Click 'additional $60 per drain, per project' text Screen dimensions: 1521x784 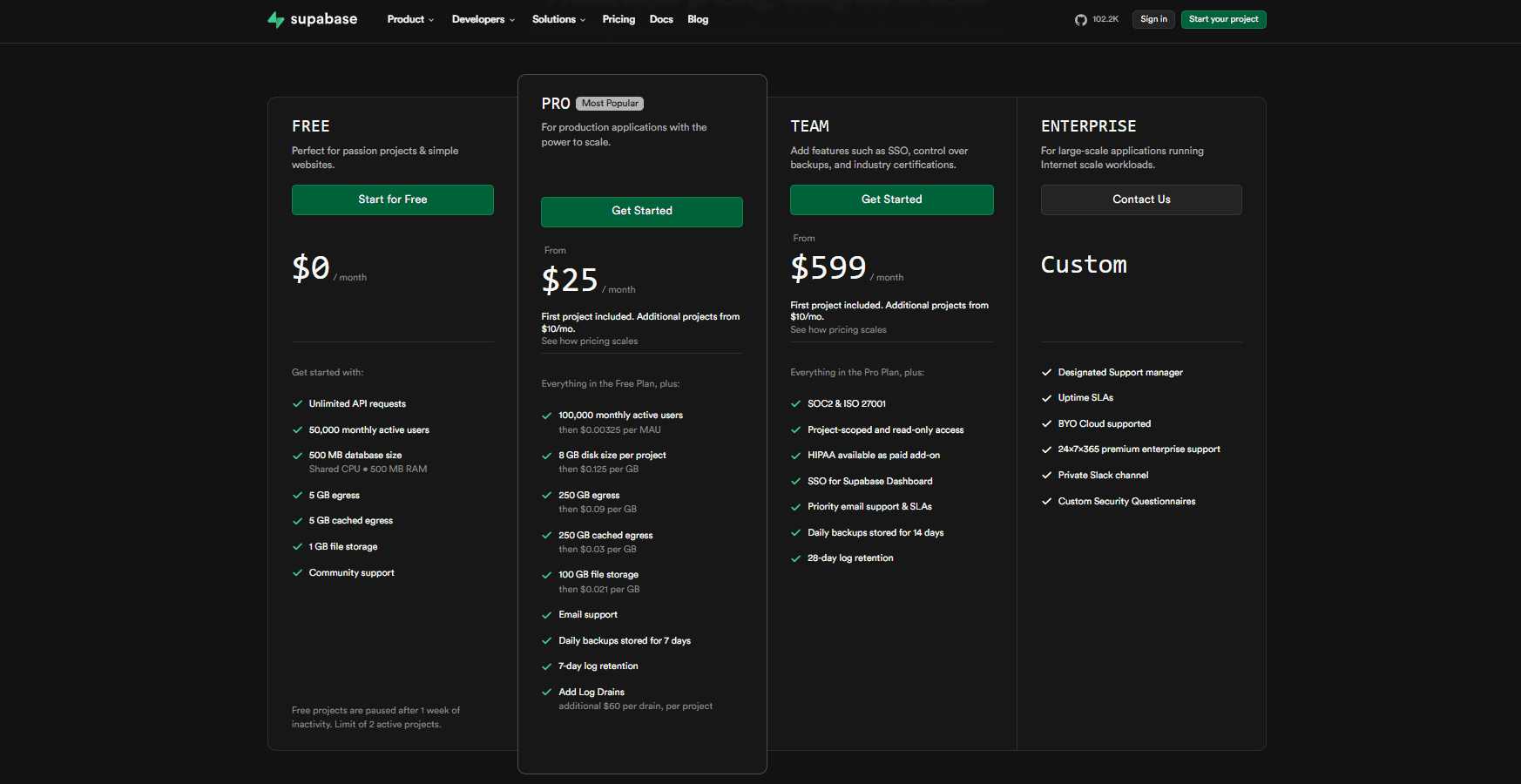click(636, 706)
